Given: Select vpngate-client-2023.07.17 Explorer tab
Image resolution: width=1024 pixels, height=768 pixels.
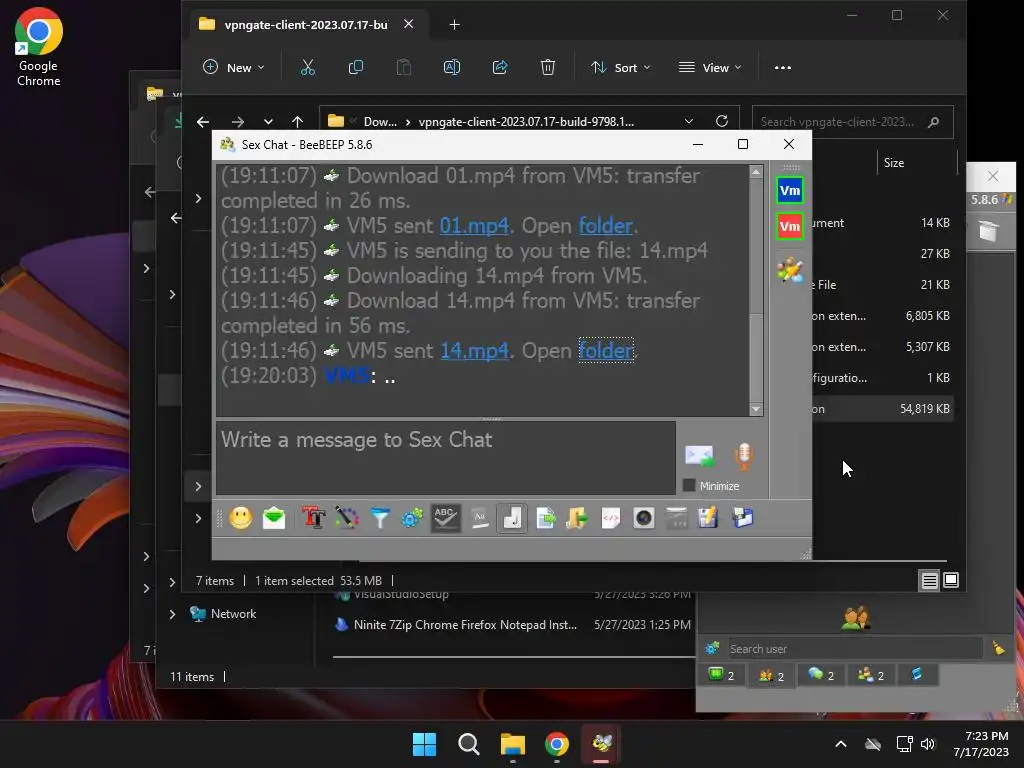Looking at the screenshot, I should coord(306,25).
